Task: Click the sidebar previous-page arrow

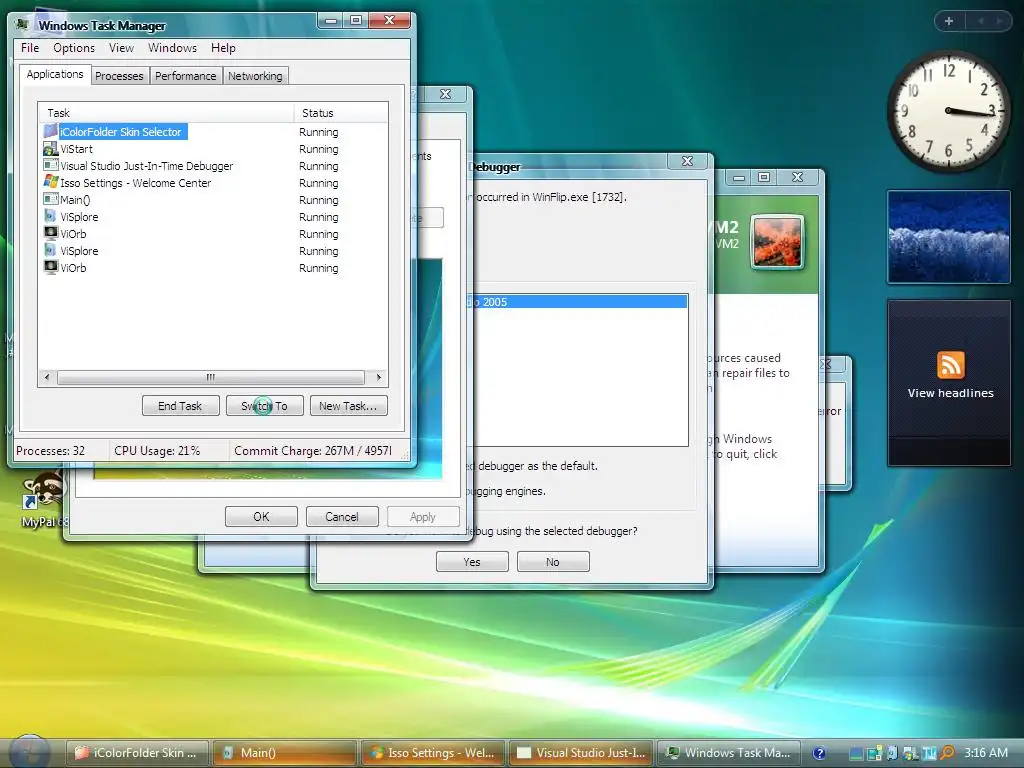Action: (x=980, y=21)
